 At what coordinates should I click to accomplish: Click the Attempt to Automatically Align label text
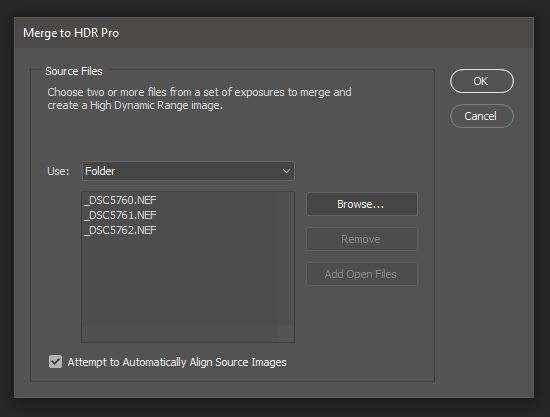click(177, 362)
